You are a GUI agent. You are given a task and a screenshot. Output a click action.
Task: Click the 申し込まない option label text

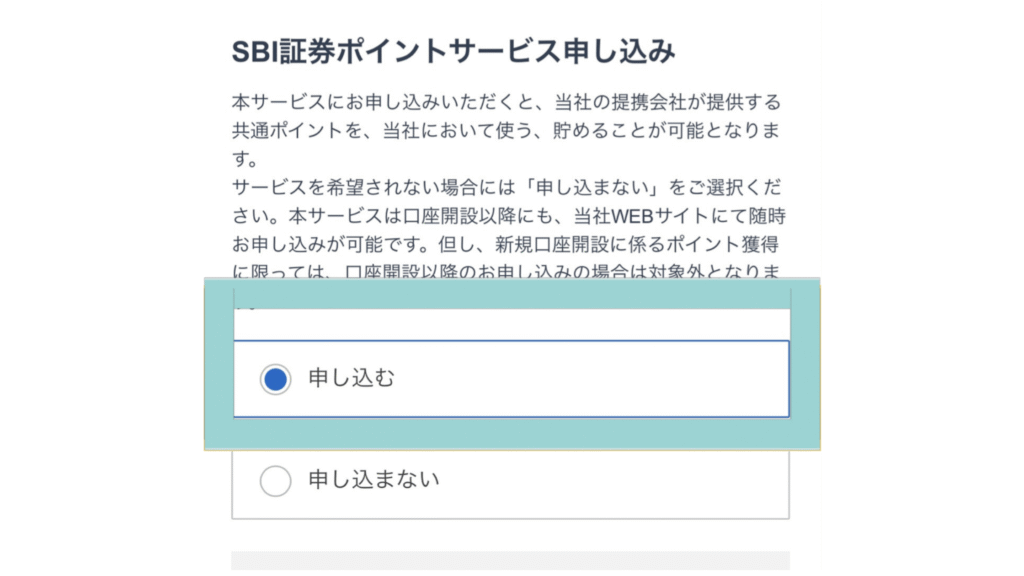click(x=373, y=481)
